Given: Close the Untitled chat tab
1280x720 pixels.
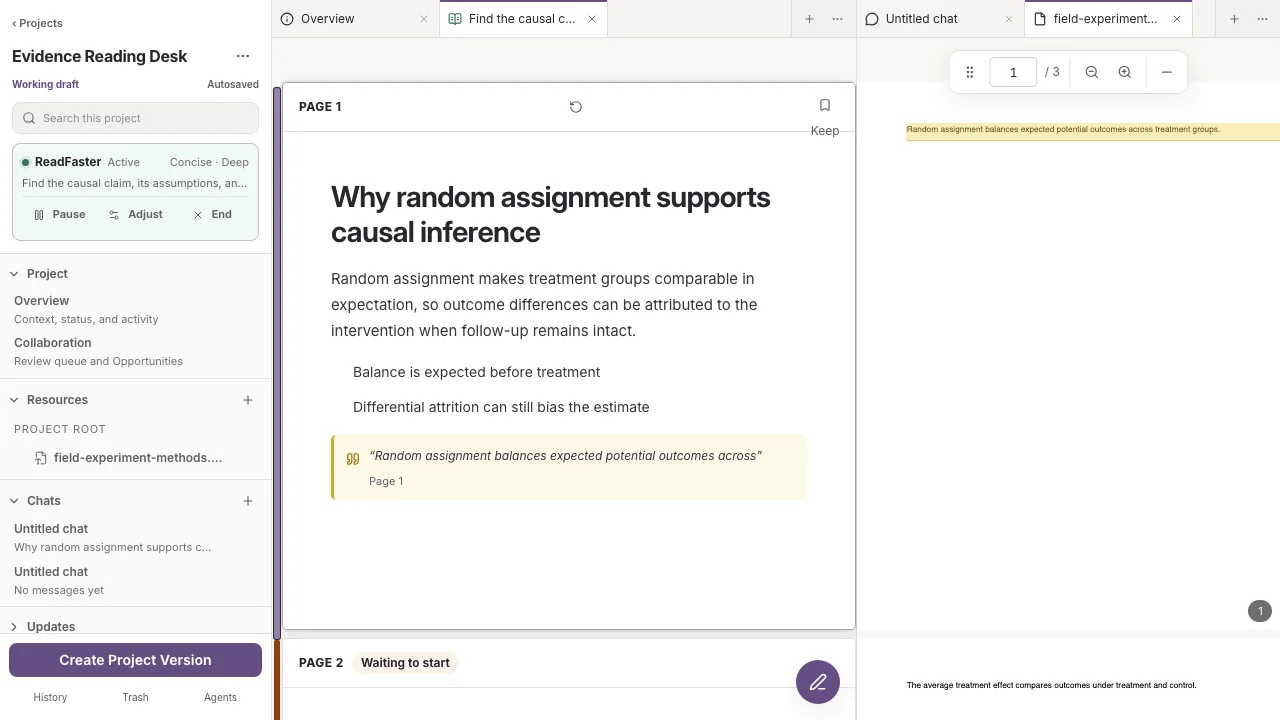Looking at the screenshot, I should coord(1009,19).
